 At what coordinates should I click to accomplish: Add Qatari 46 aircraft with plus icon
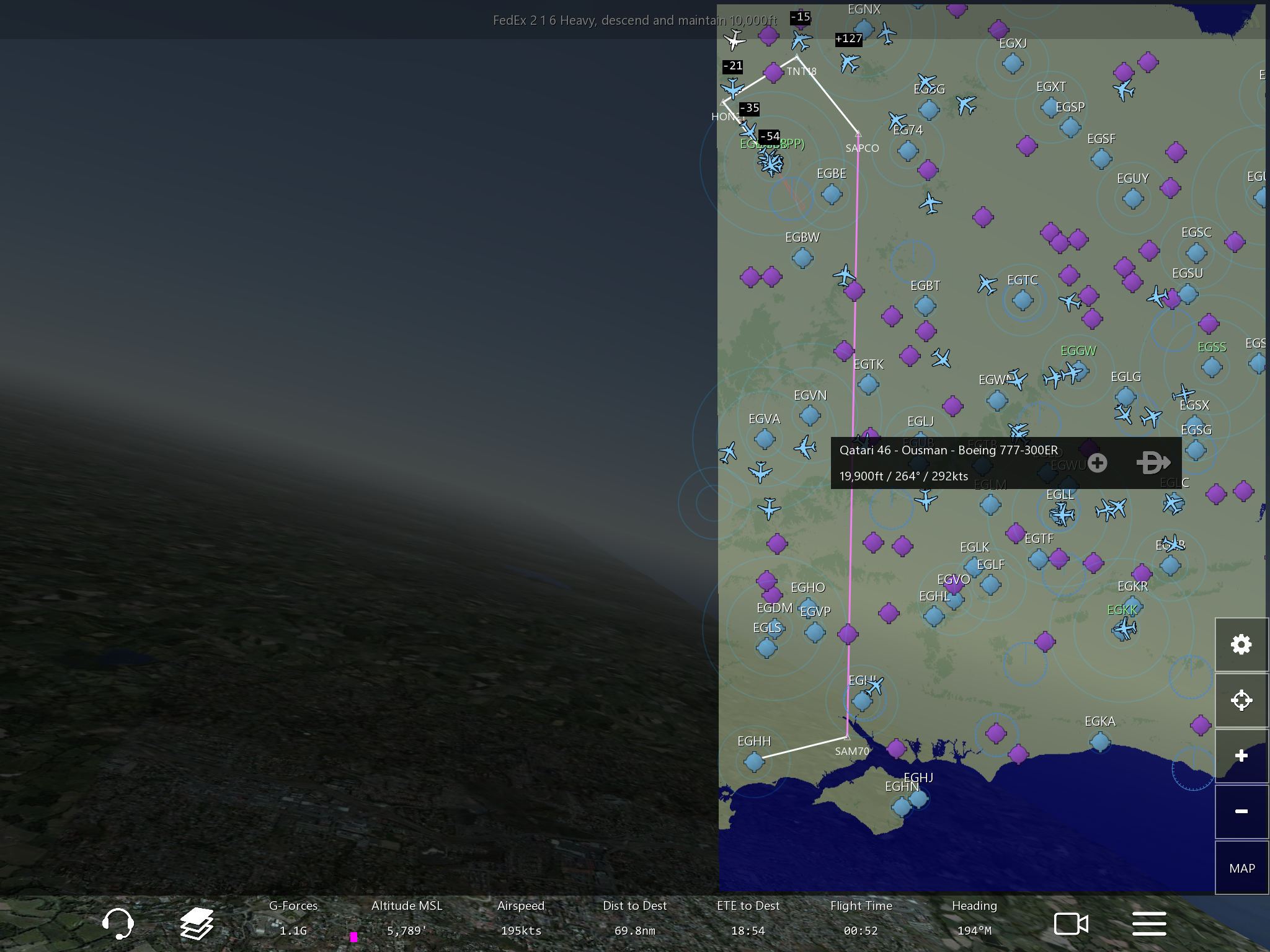[1097, 462]
